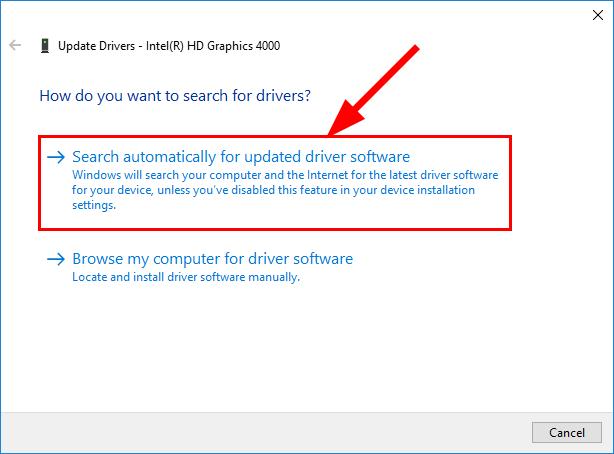Click arrow icon beside Browse my computer
This screenshot has width=614, height=454.
pos(57,259)
